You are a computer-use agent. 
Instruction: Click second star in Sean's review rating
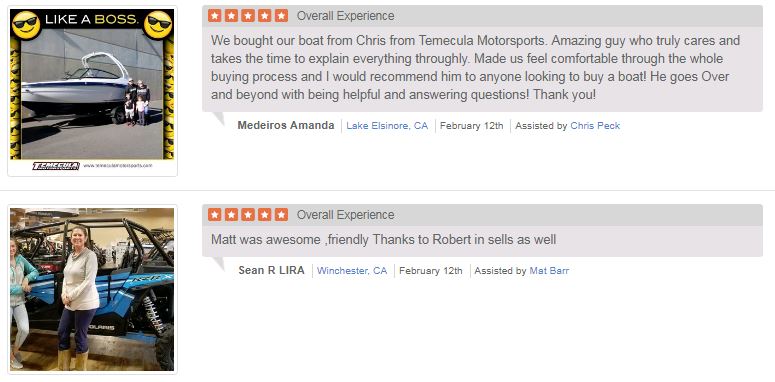(x=231, y=214)
